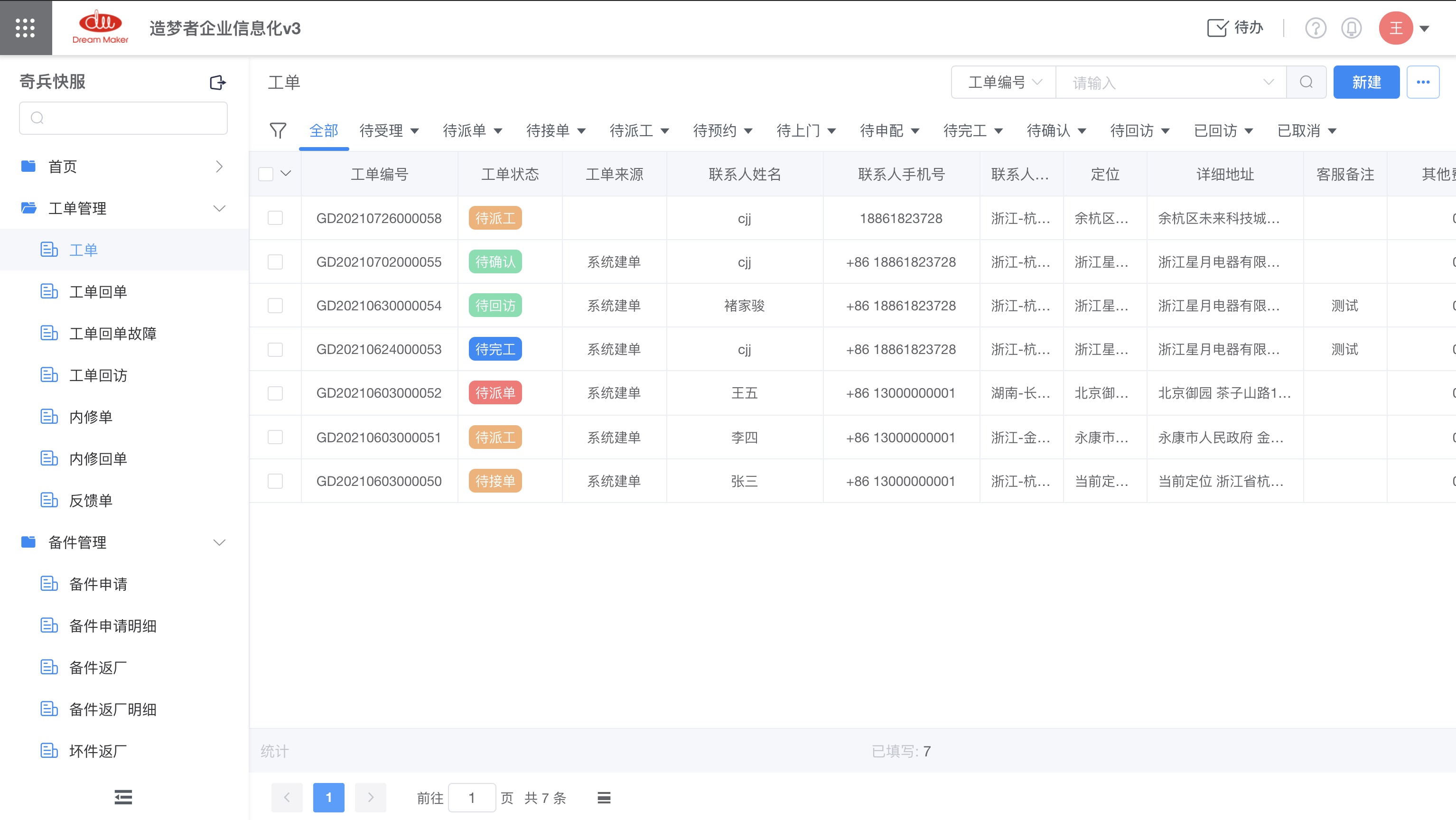Open the 工单 sidebar item
This screenshot has height=820, width=1456.
[x=124, y=249]
